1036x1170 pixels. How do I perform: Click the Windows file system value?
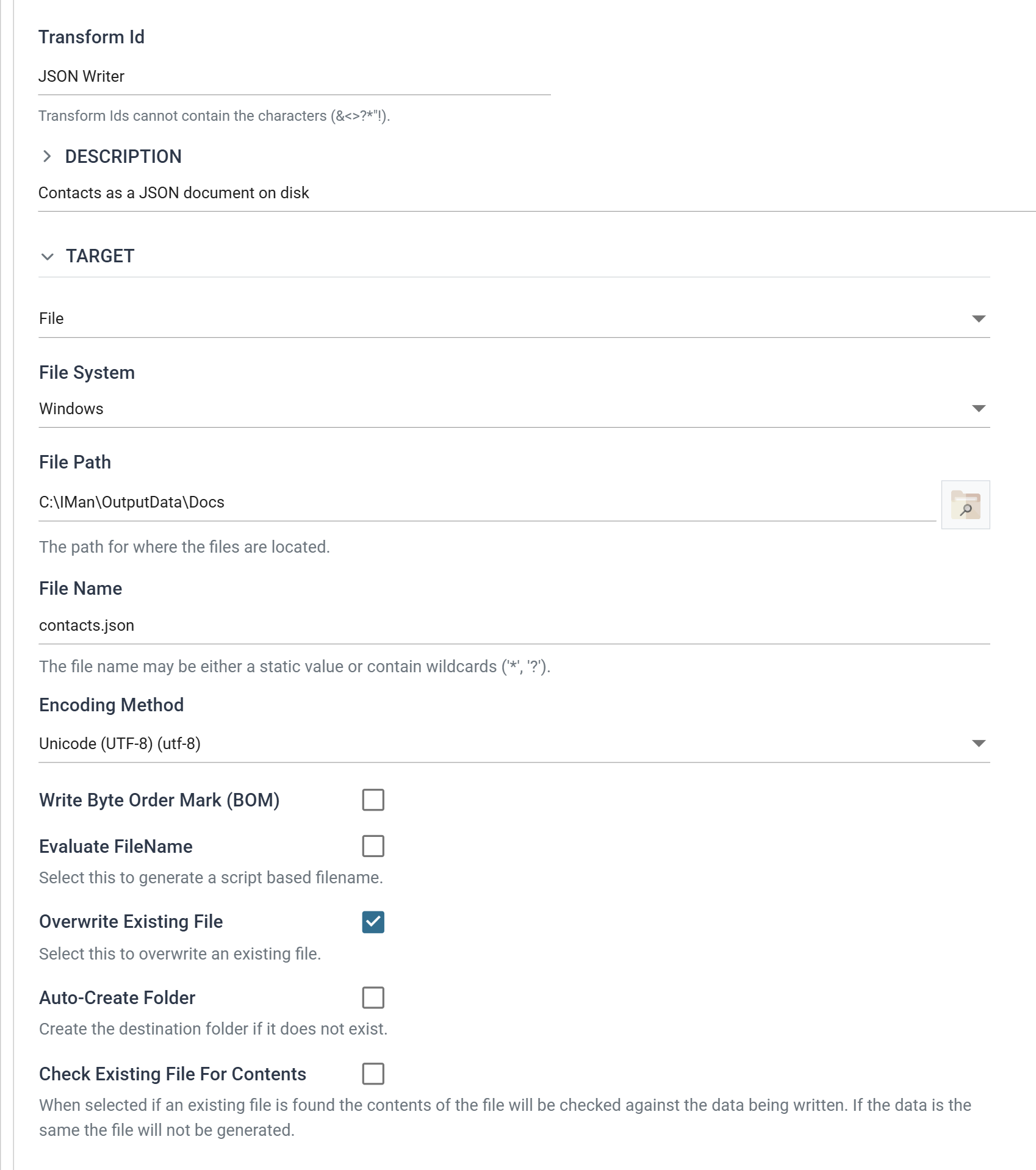click(71, 409)
